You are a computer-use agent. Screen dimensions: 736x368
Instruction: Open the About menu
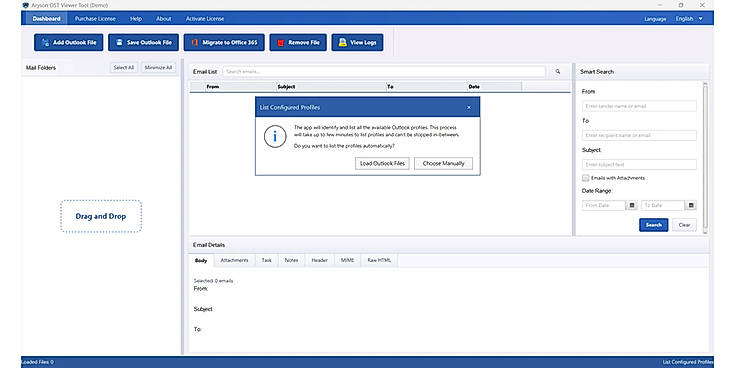(x=164, y=19)
